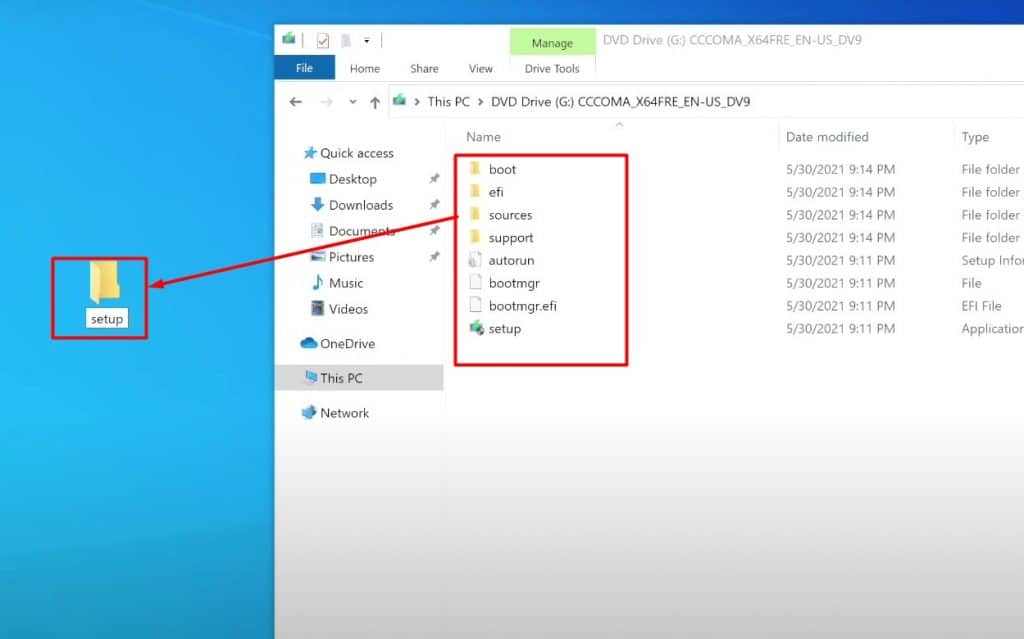Switch to the View ribbon tab

[x=481, y=68]
